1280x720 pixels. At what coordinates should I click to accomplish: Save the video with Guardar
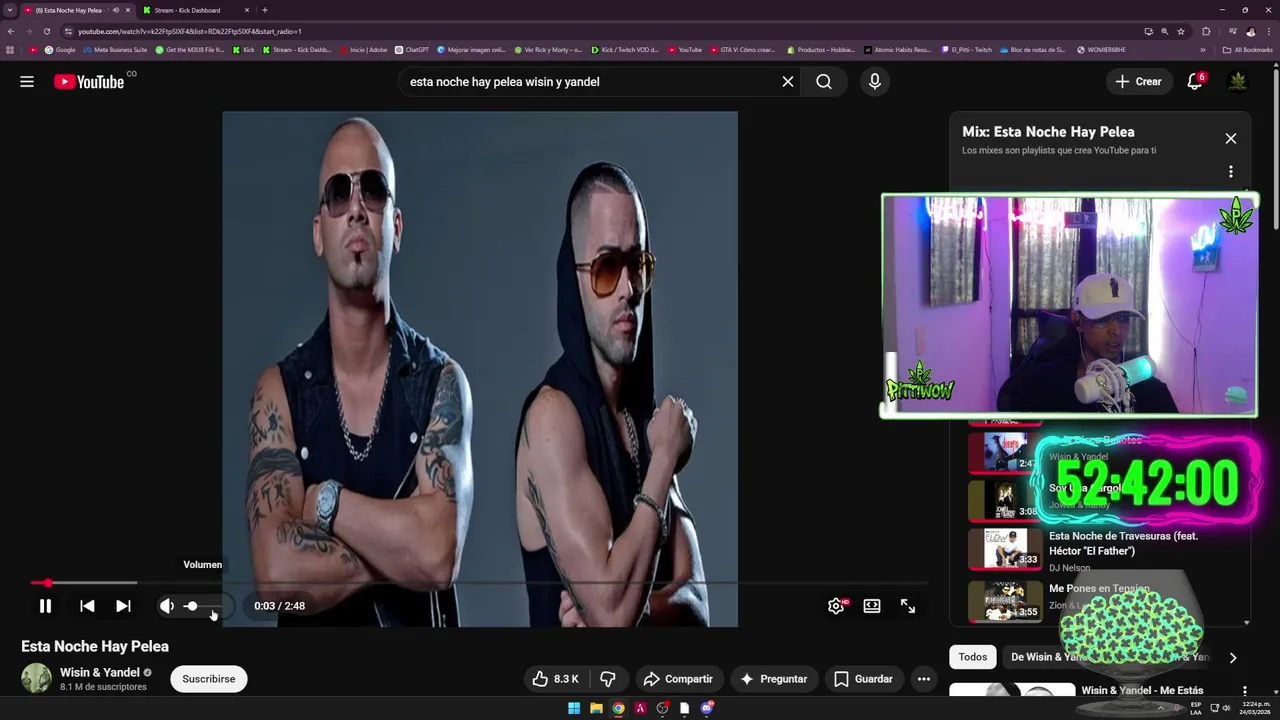(863, 679)
